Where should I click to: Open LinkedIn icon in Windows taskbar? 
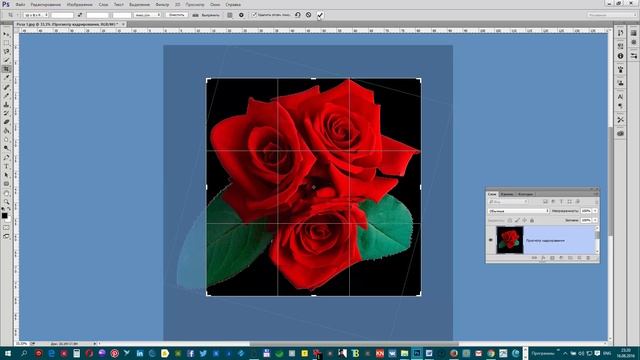point(140,353)
